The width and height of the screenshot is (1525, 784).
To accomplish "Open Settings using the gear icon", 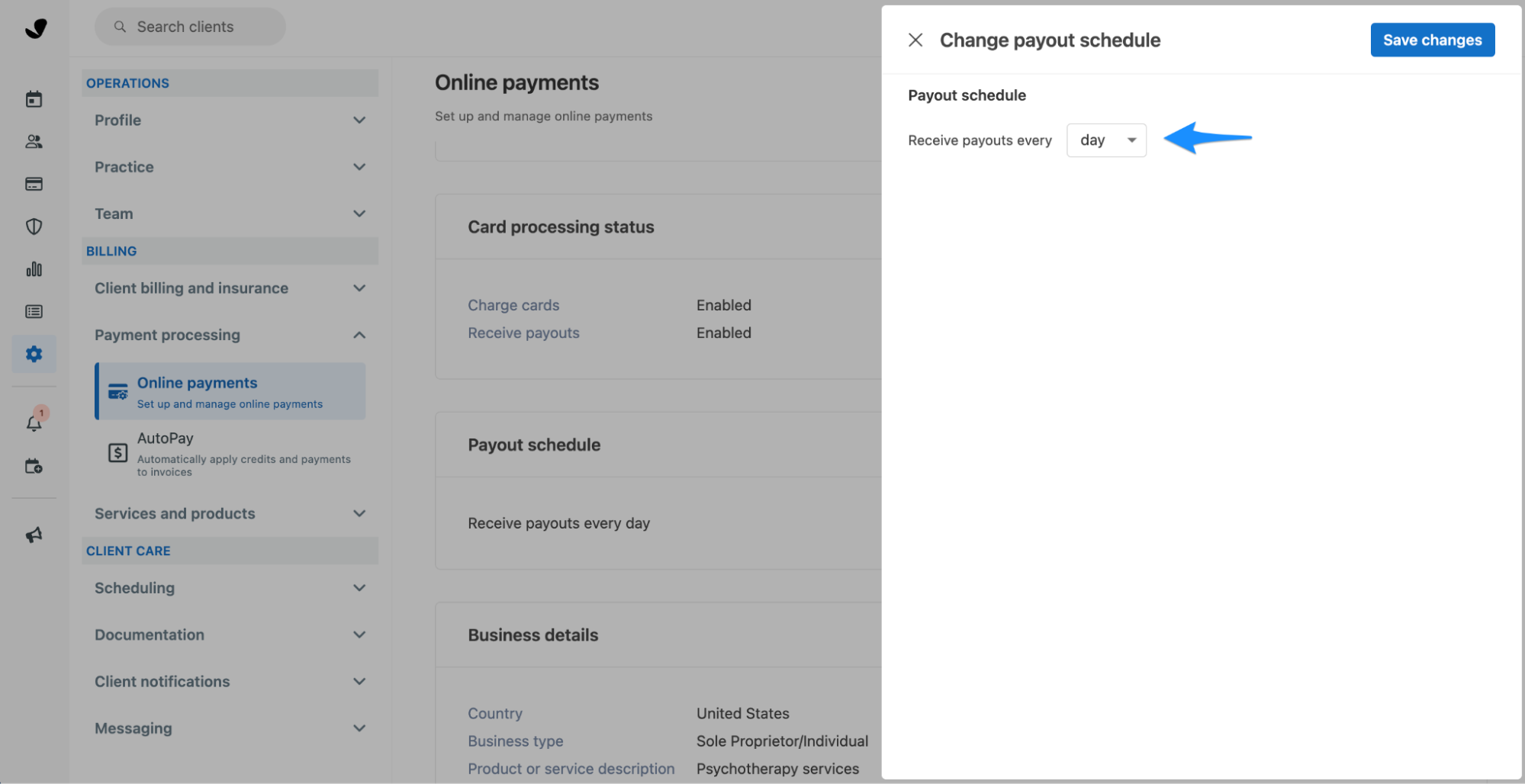I will [34, 354].
